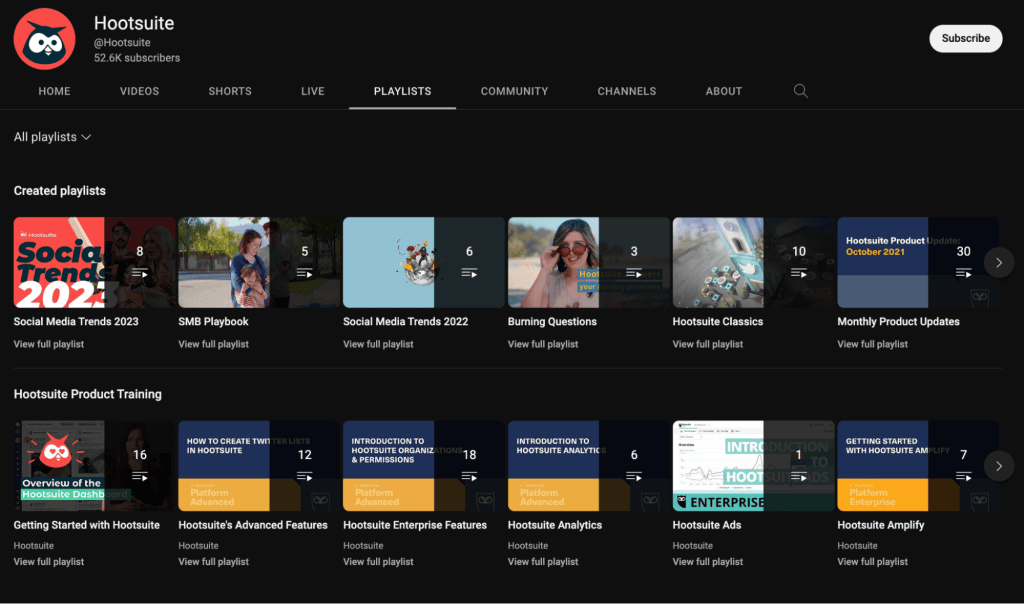Click the Monthly Product Updates title

pyautogui.click(x=899, y=322)
